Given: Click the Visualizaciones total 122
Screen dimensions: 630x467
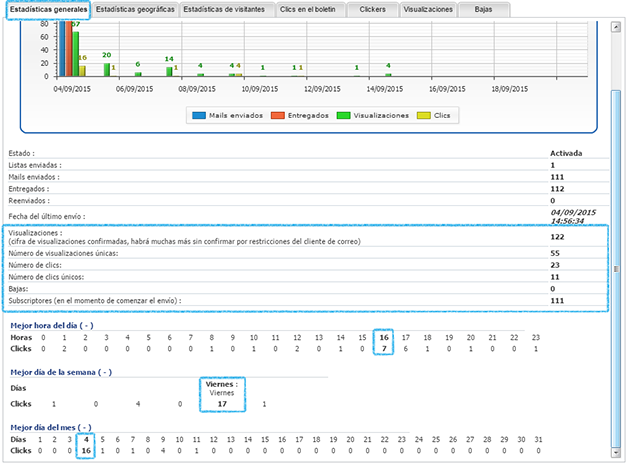Looking at the screenshot, I should (557, 237).
